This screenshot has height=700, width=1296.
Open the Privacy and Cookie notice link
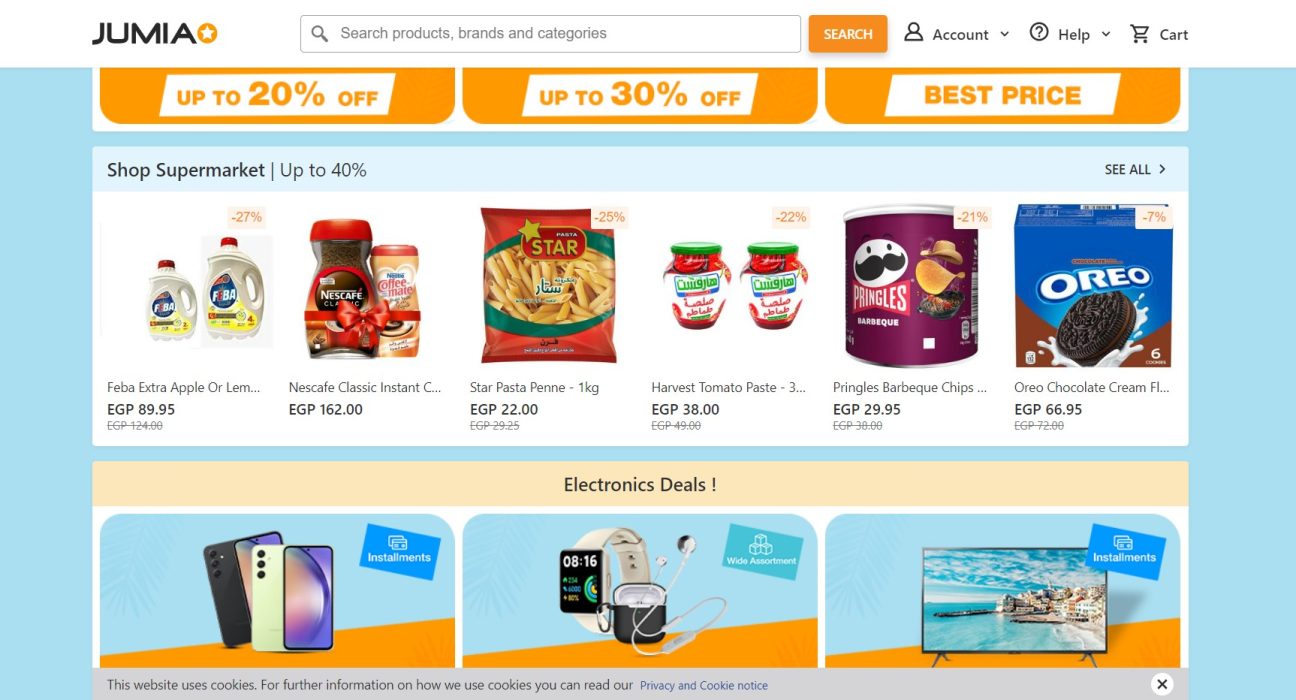tap(704, 686)
